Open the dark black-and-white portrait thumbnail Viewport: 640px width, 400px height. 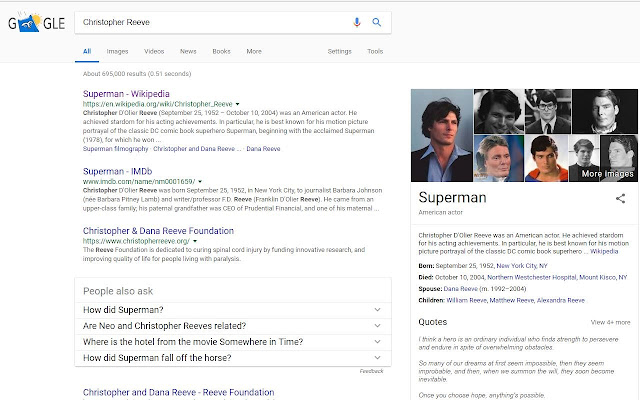tap(604, 111)
